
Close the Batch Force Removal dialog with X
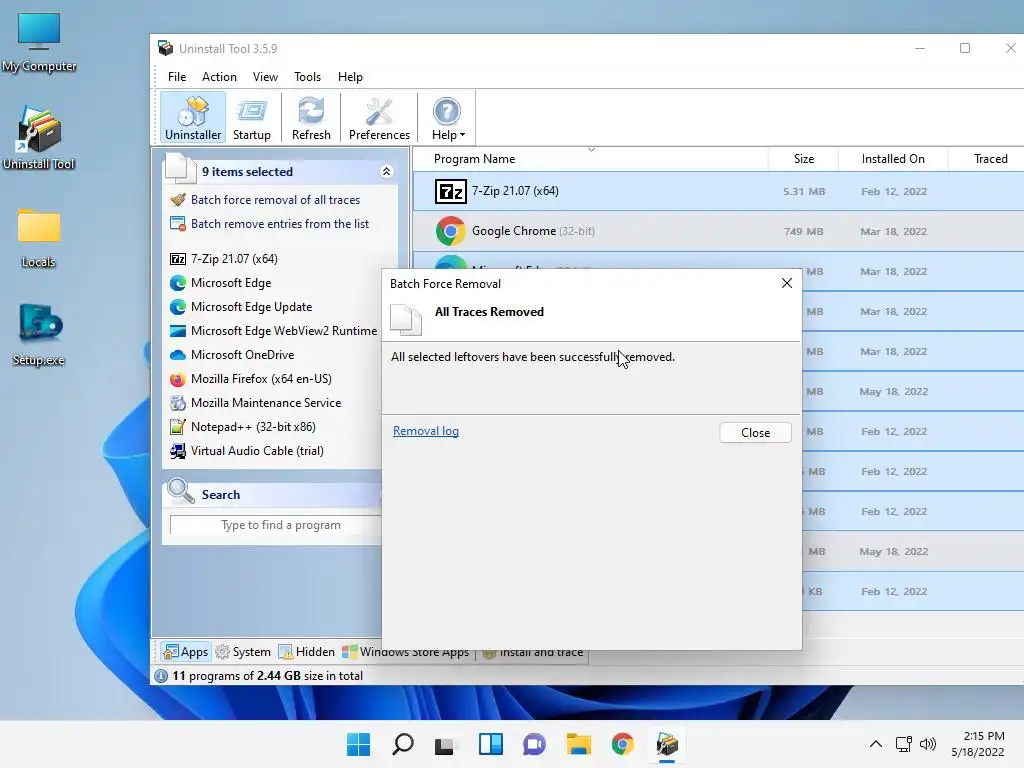pos(786,283)
